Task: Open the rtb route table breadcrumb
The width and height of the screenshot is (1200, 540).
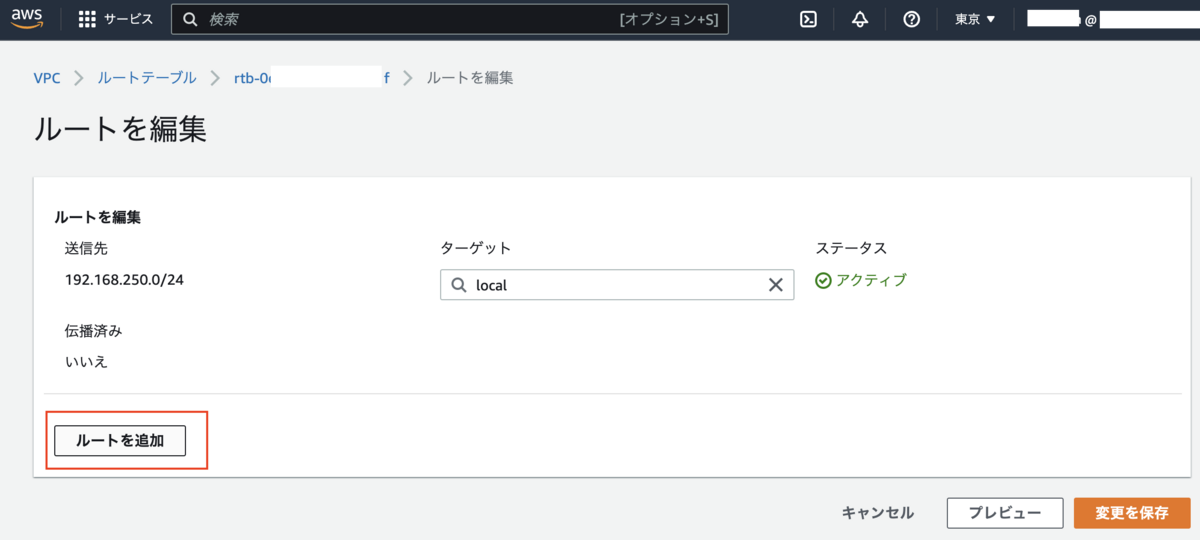Action: (x=312, y=77)
